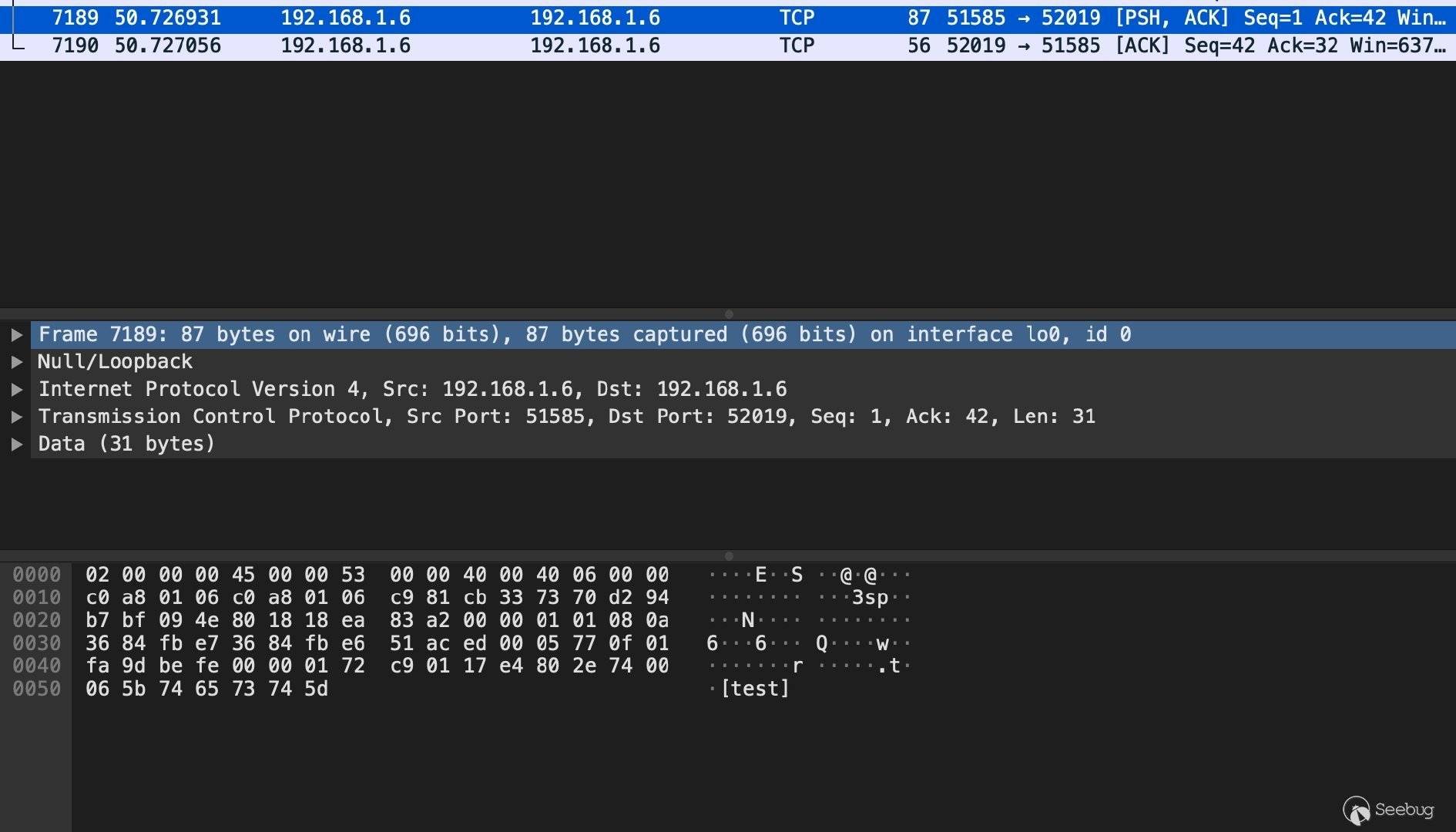
Task: Expand the Frame 7189 disclosure triangle
Action: pos(16,334)
